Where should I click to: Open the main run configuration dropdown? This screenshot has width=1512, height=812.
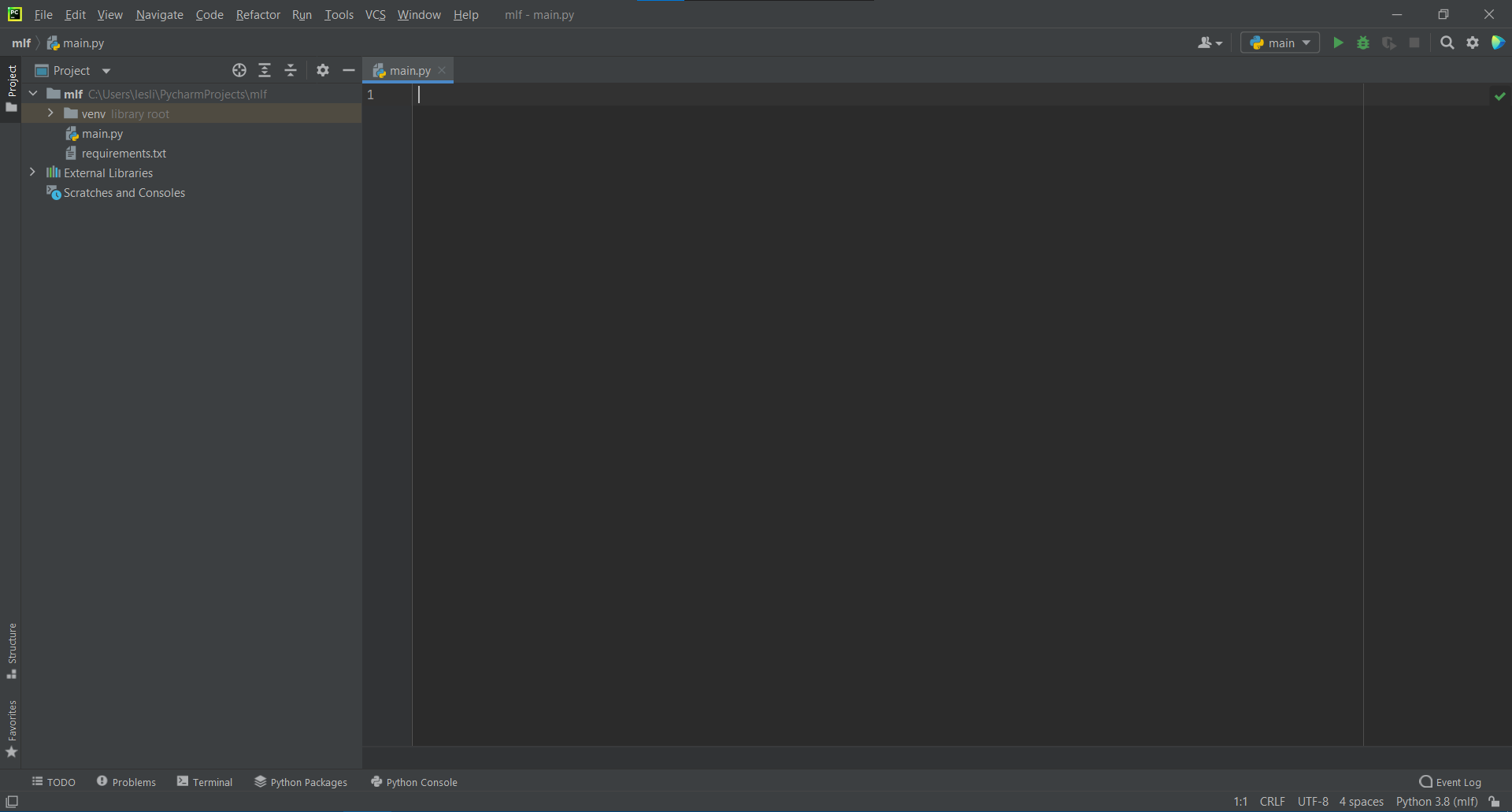[1280, 43]
